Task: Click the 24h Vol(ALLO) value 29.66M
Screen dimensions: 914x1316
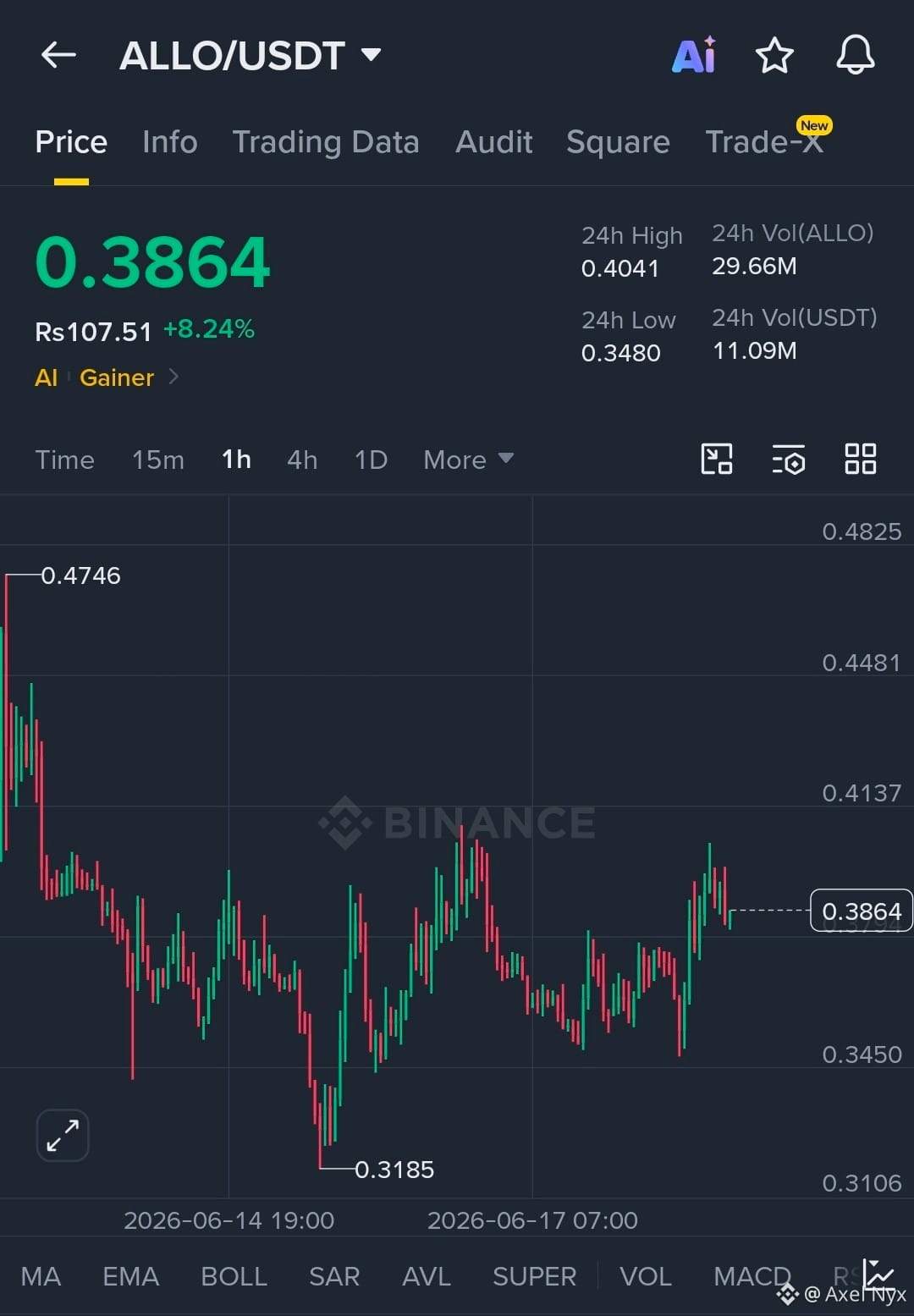Action: [x=754, y=266]
